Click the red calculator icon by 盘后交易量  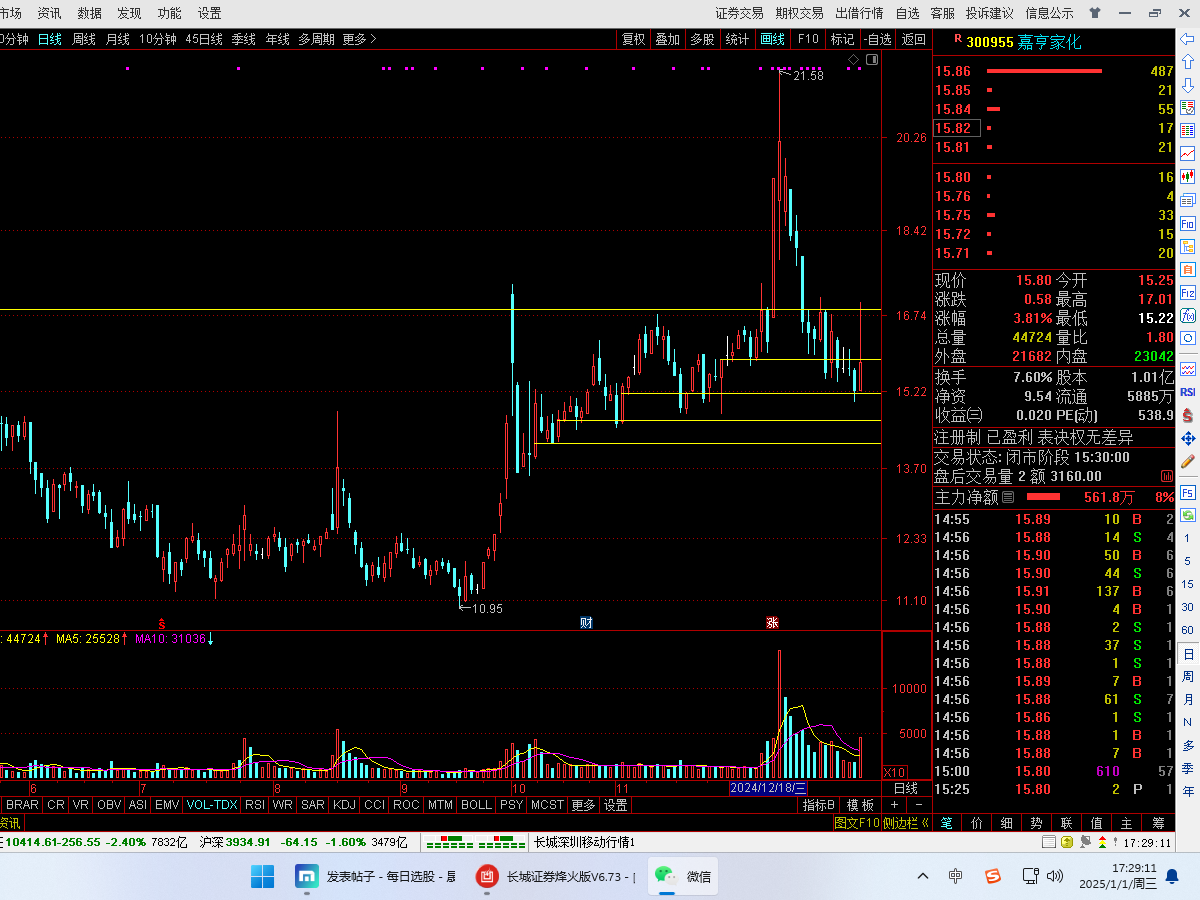click(1166, 477)
